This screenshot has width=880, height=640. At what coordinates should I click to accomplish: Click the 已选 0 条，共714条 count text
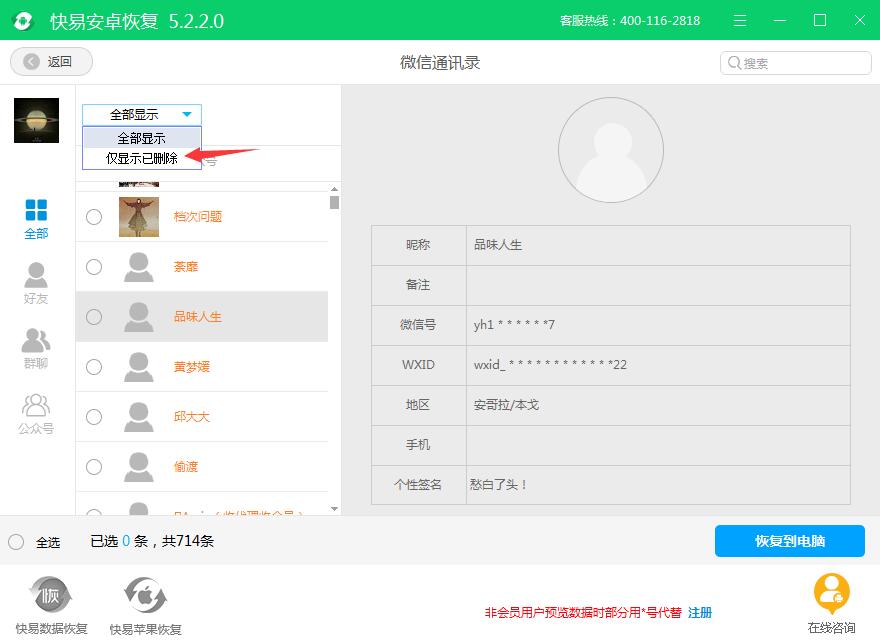click(x=152, y=541)
